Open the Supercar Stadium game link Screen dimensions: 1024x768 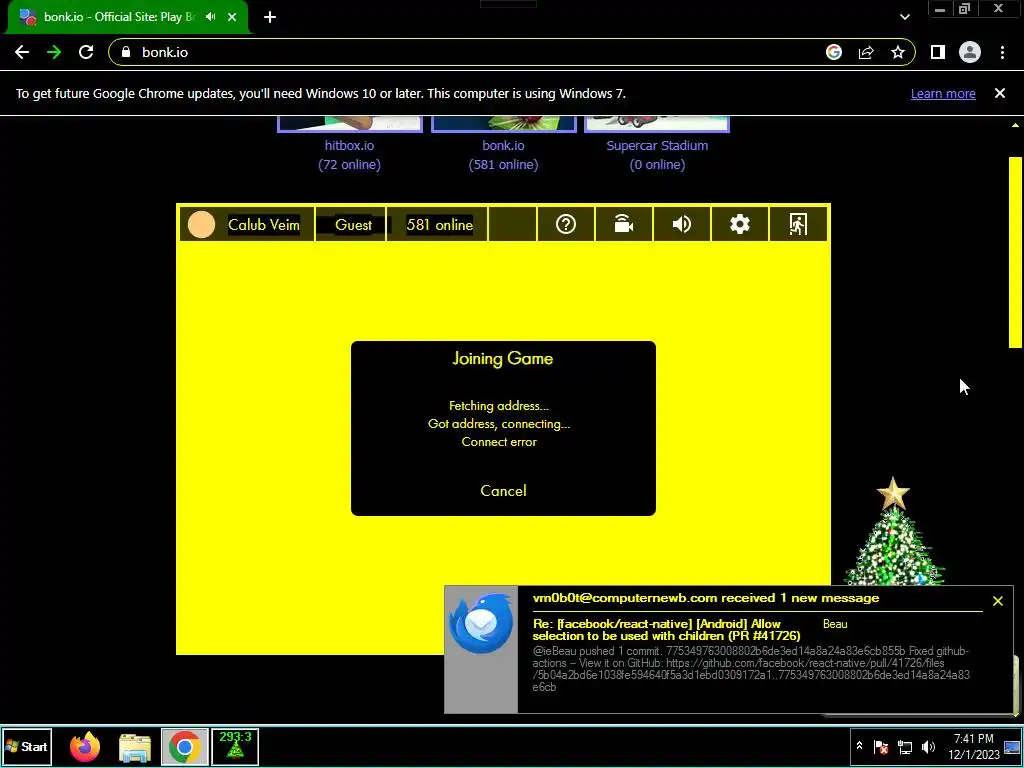[657, 146]
